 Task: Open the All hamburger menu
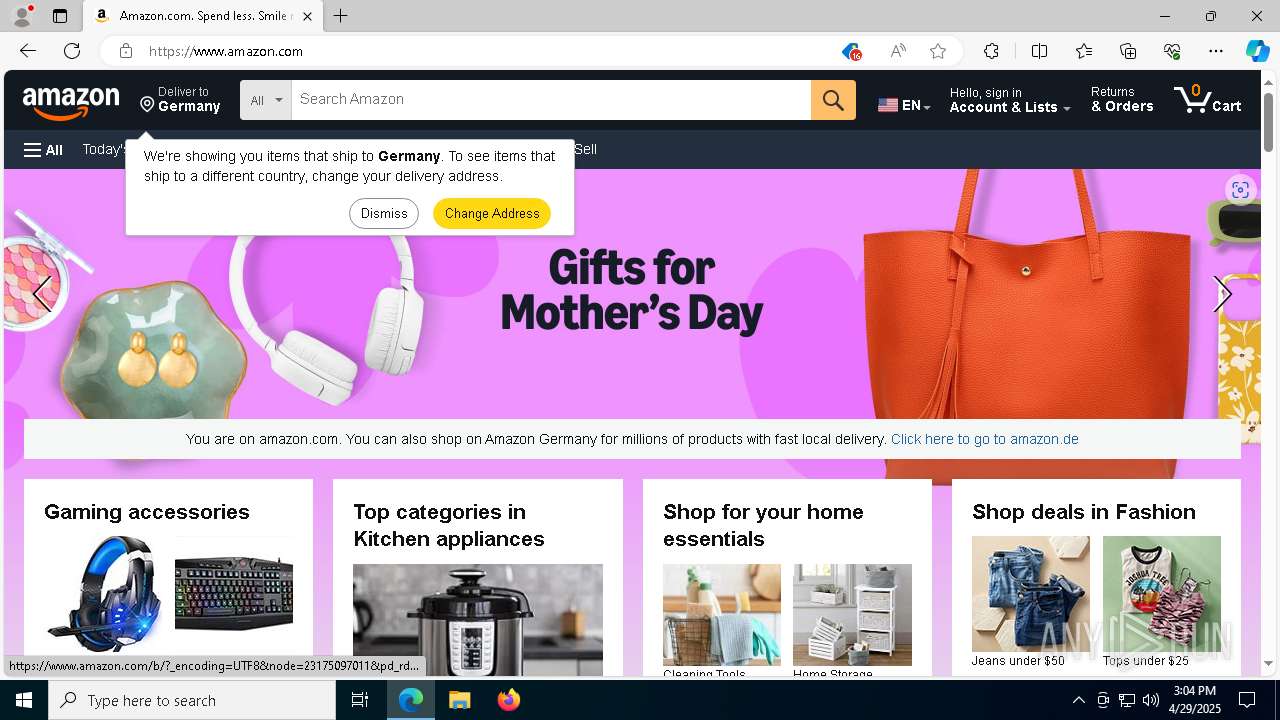[x=43, y=150]
